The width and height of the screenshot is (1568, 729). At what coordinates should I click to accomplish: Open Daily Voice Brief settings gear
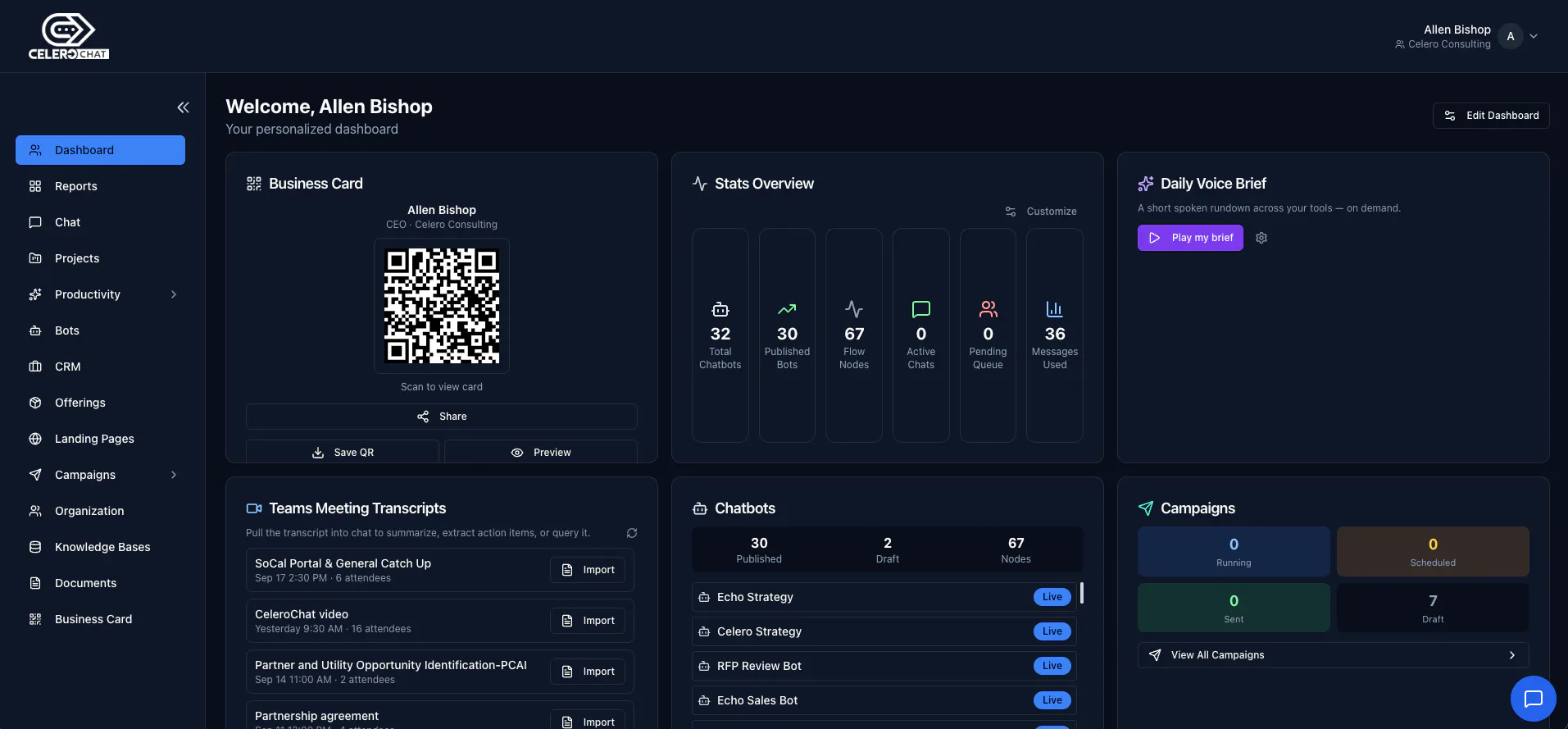(1261, 238)
